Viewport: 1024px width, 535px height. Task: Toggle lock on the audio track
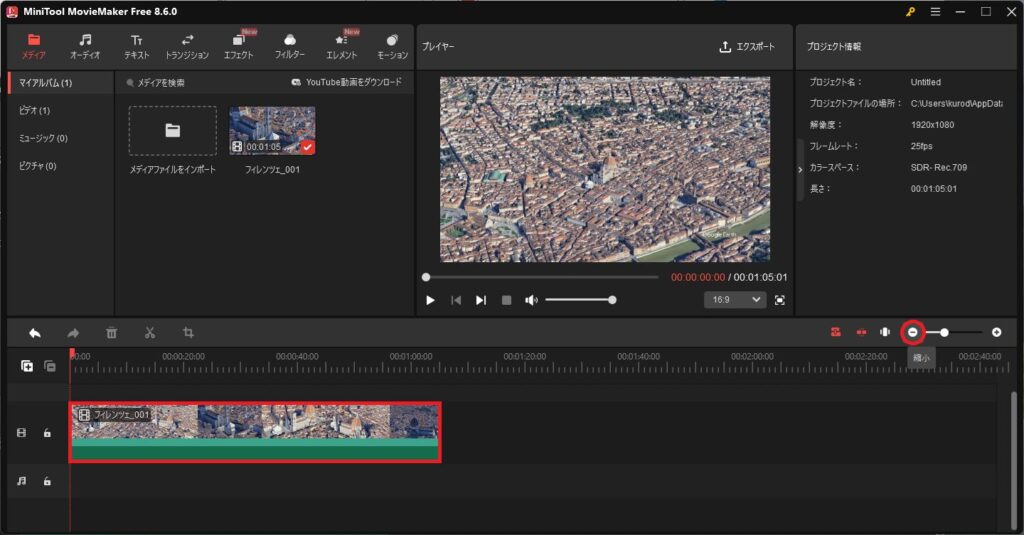47,481
